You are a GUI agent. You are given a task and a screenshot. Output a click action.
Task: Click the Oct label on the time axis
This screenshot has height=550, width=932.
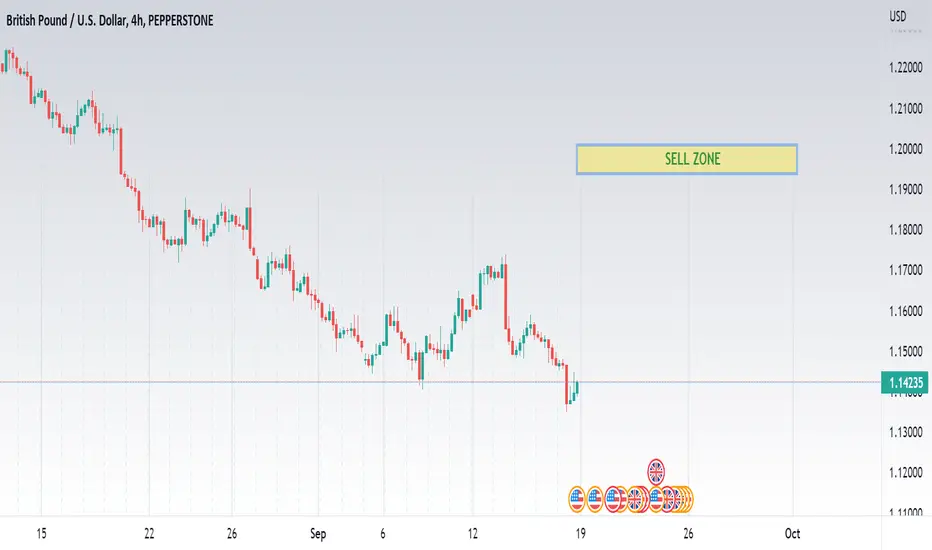pyautogui.click(x=792, y=533)
